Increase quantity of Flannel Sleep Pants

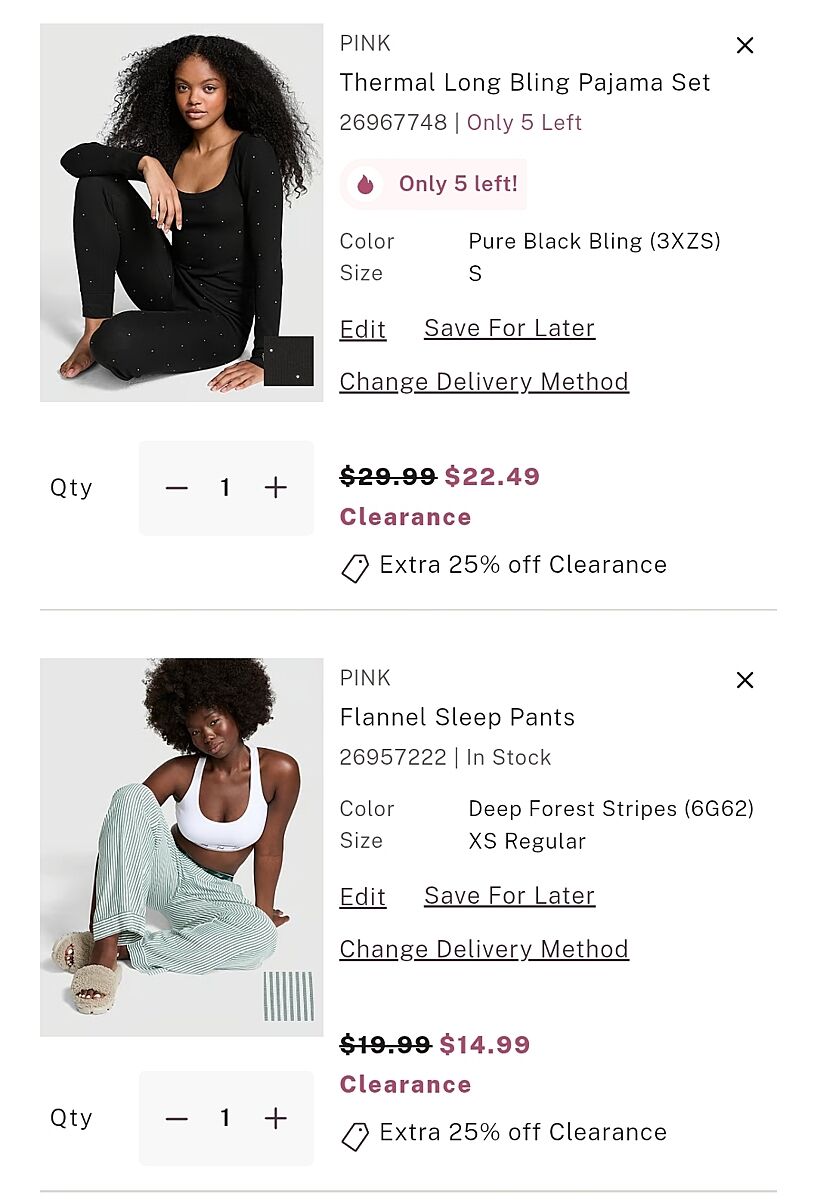[276, 1118]
